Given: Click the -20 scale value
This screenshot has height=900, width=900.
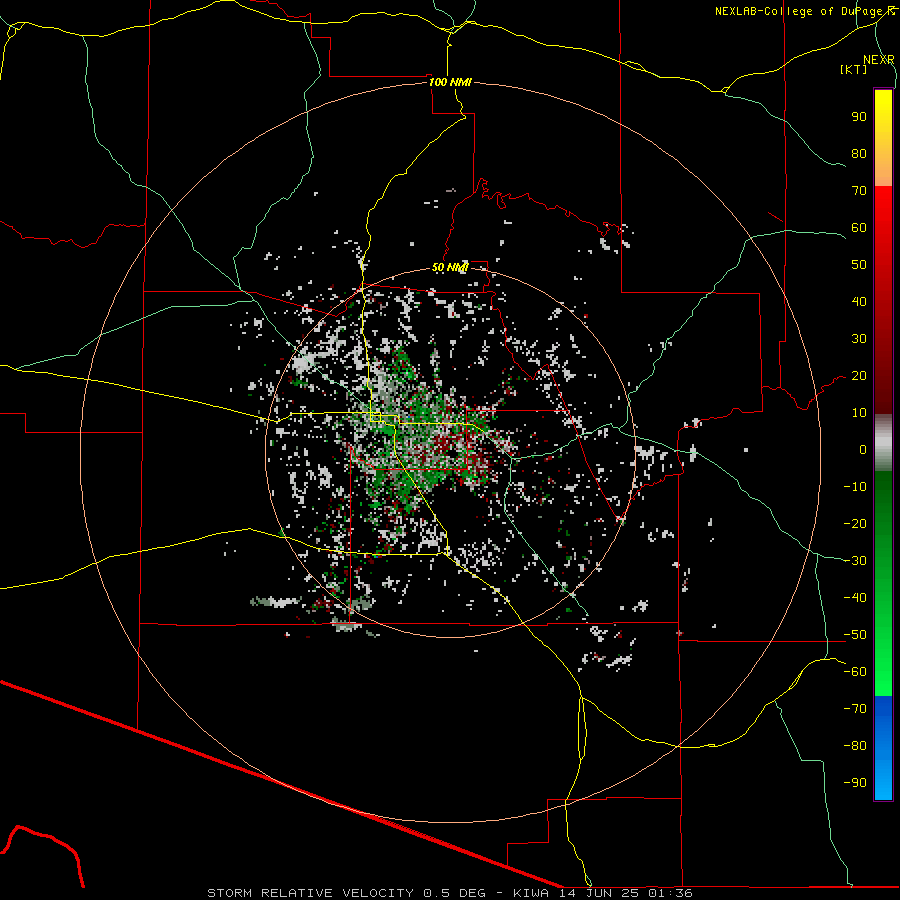Looking at the screenshot, I should click(855, 524).
